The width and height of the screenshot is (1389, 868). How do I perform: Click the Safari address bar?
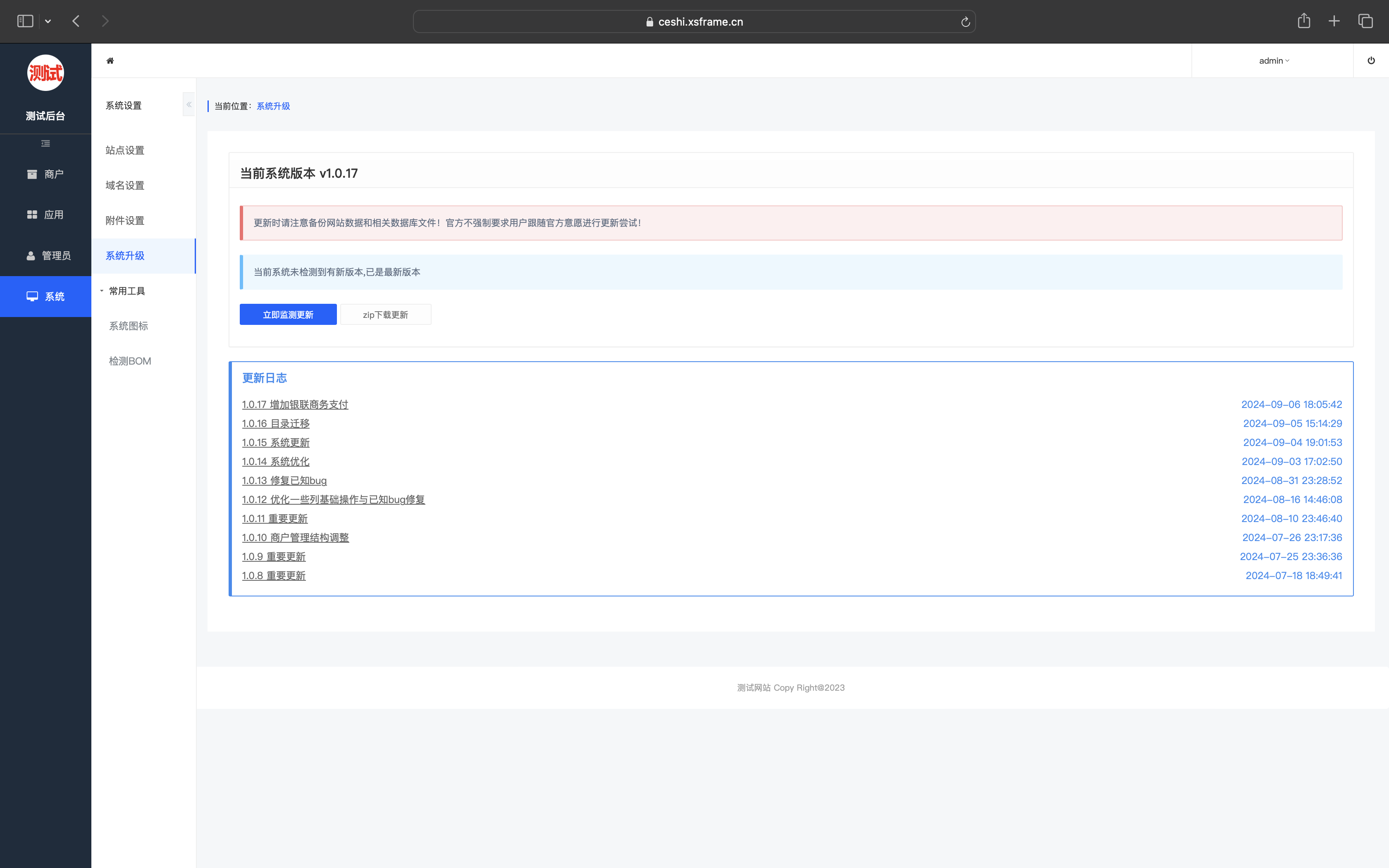point(694,22)
